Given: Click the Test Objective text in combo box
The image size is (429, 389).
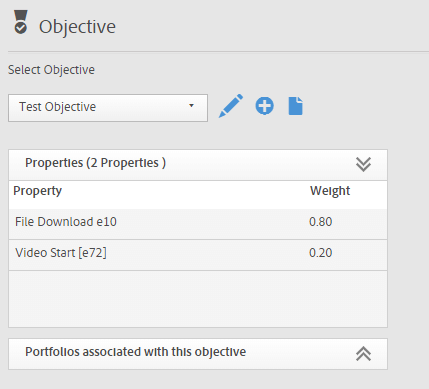Looking at the screenshot, I should coord(58,107).
